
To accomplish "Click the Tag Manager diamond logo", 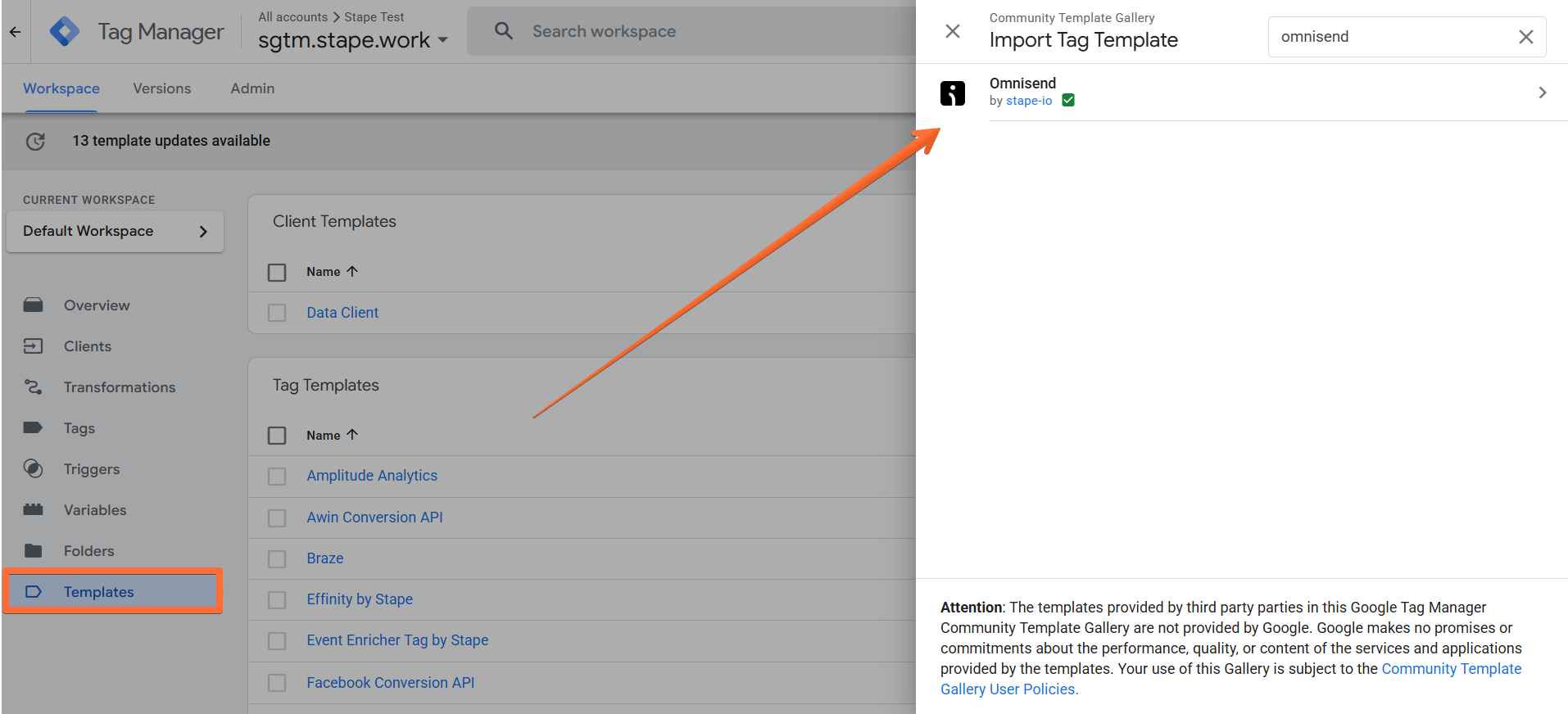I will 65,32.
